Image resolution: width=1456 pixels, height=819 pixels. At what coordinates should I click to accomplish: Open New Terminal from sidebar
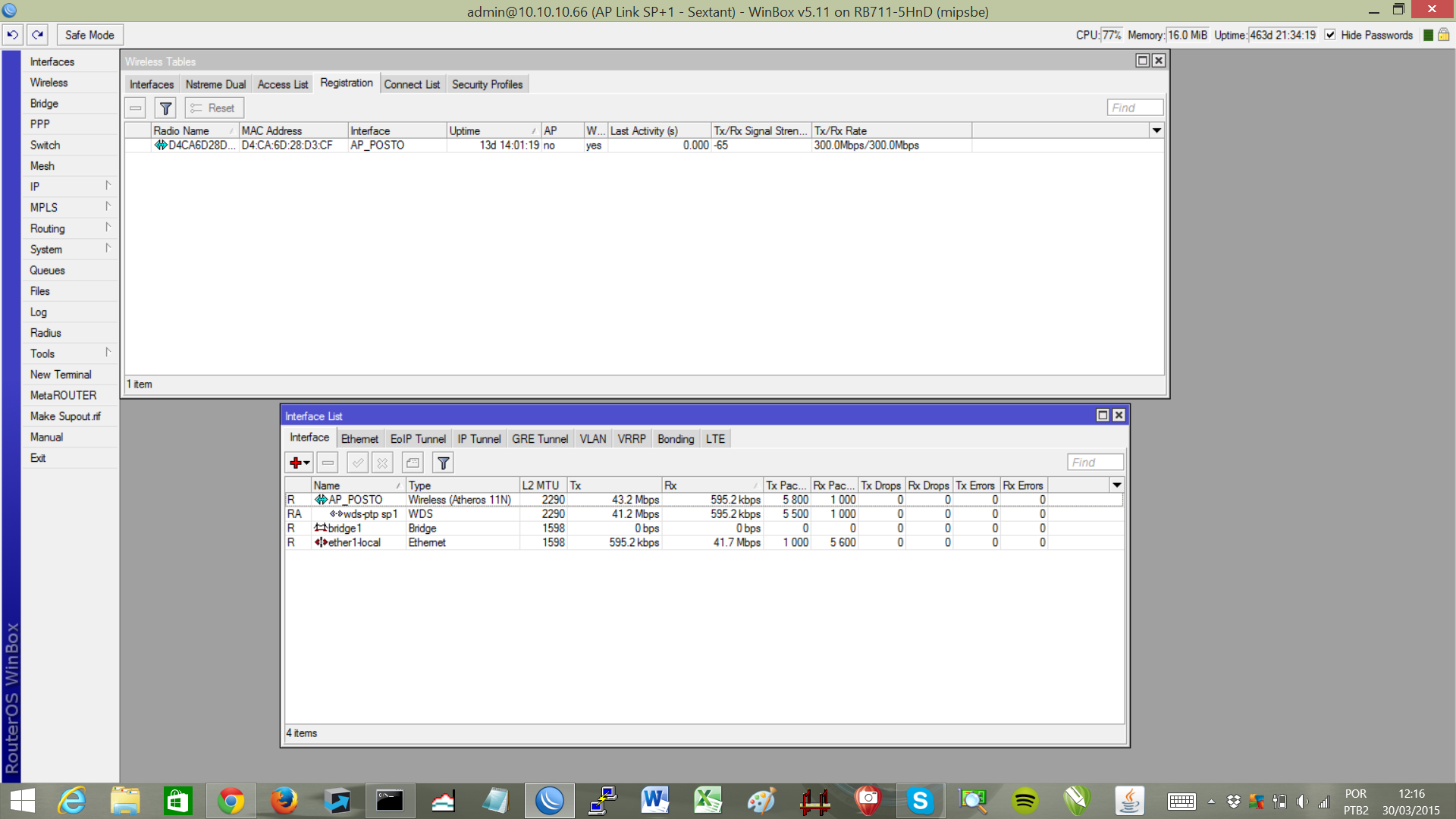tap(61, 375)
